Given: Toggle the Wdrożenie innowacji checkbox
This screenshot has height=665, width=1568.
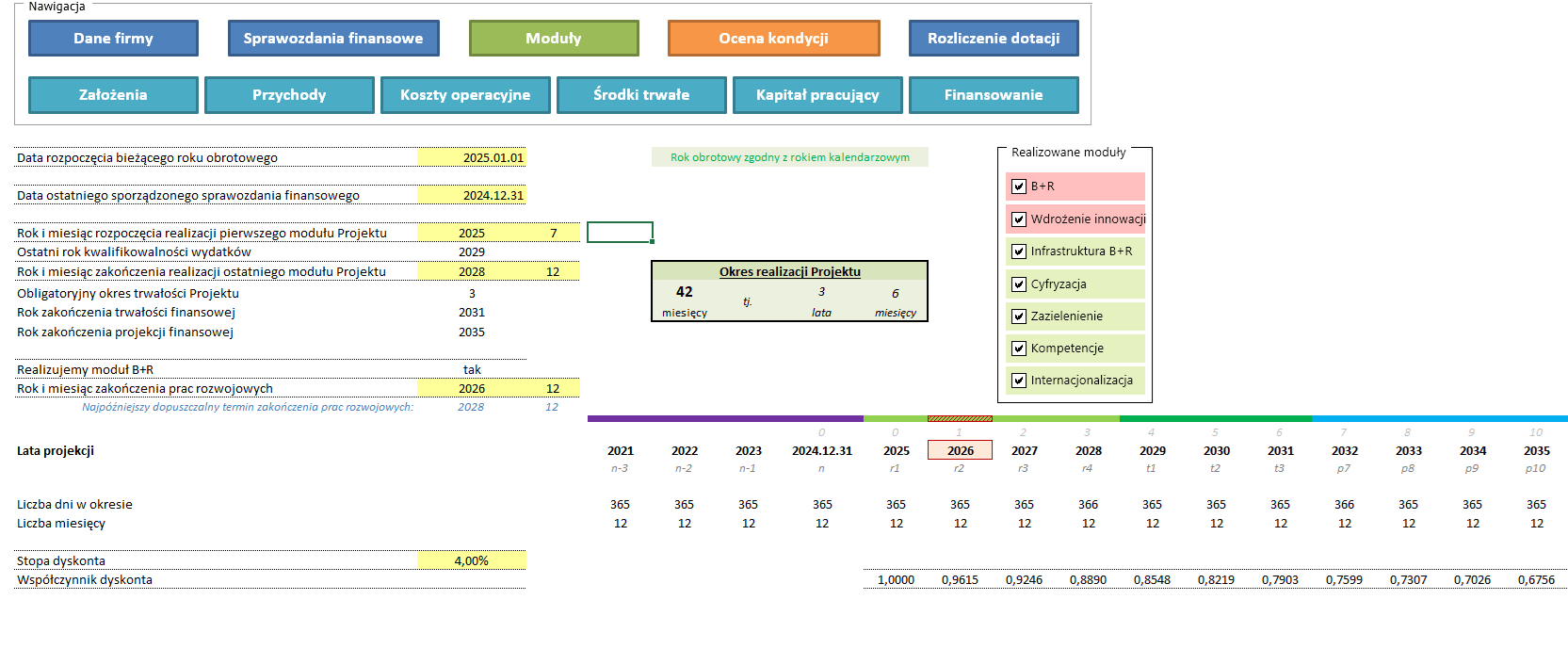Looking at the screenshot, I should [1019, 219].
